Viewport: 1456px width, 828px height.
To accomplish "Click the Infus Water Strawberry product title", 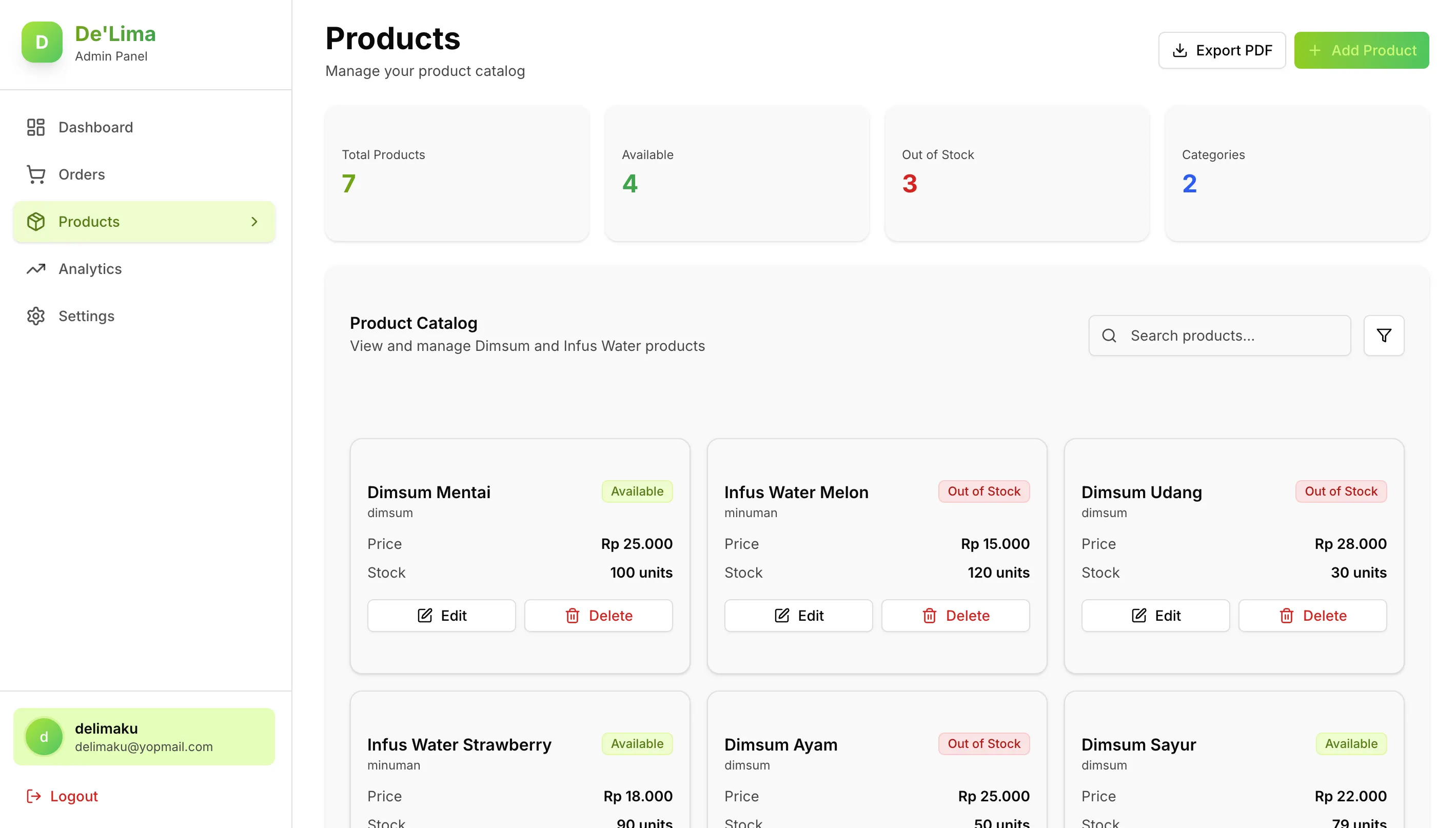I will pyautogui.click(x=459, y=744).
